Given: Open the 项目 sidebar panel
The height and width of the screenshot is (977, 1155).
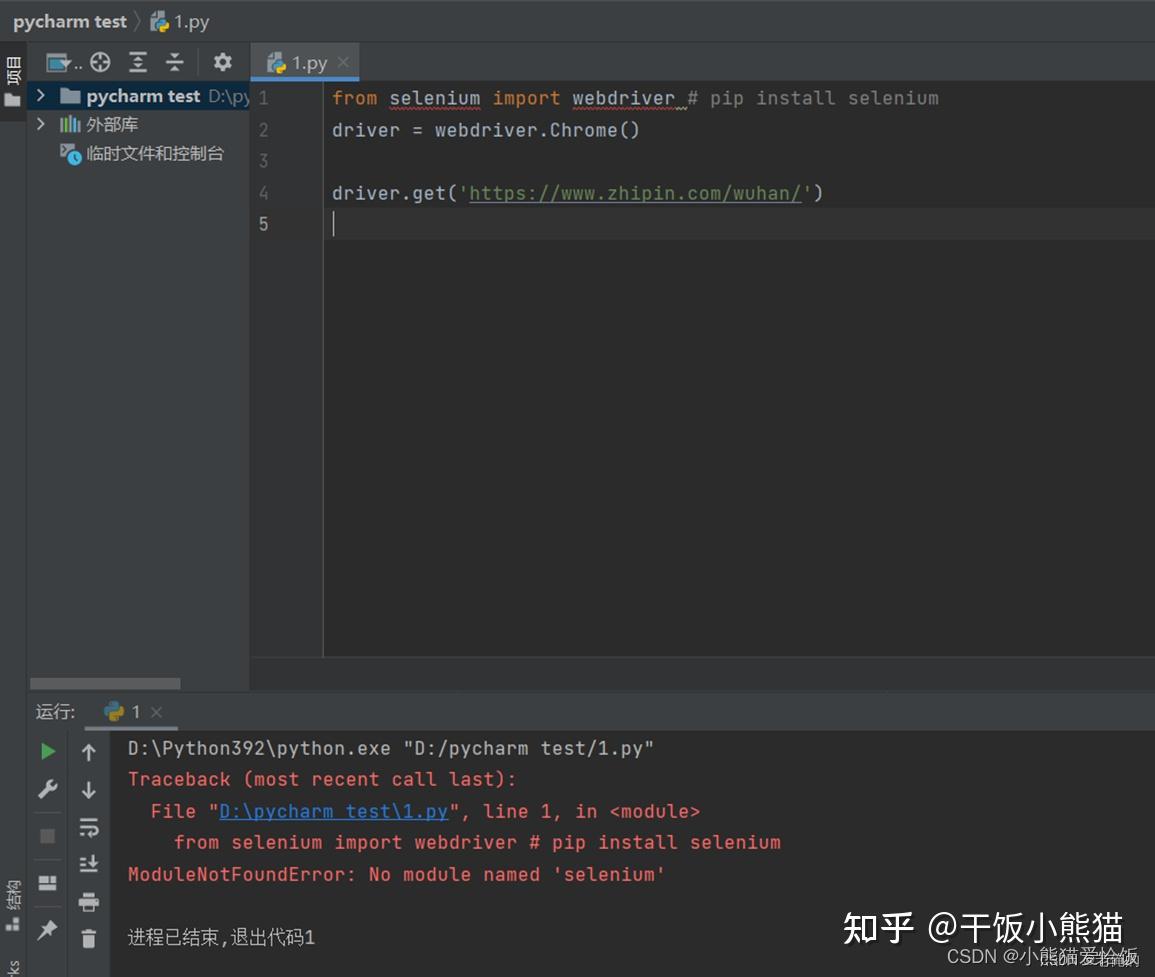Looking at the screenshot, I should point(11,72).
